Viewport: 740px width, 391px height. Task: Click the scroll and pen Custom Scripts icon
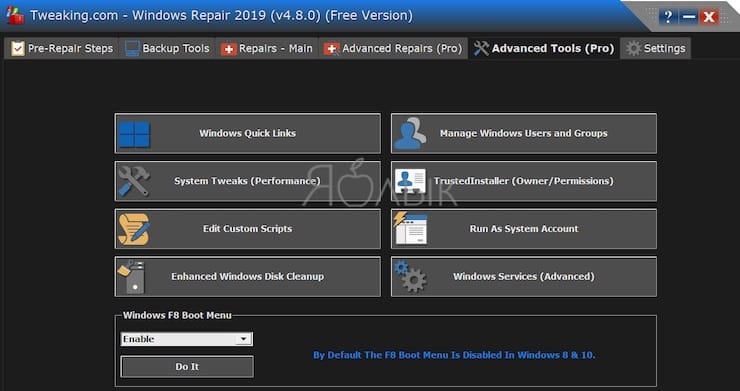tap(134, 229)
